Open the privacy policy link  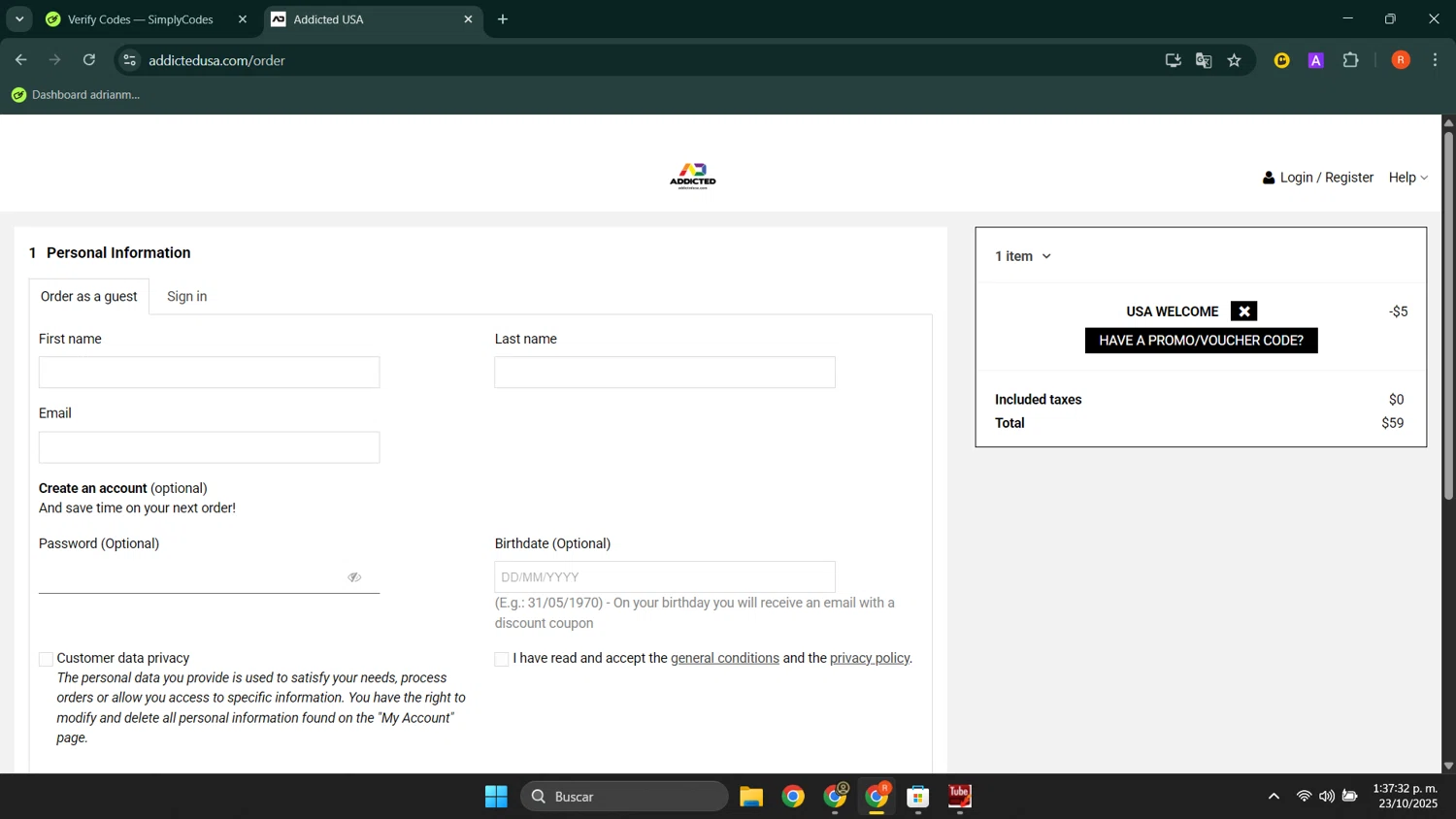pyautogui.click(x=870, y=659)
